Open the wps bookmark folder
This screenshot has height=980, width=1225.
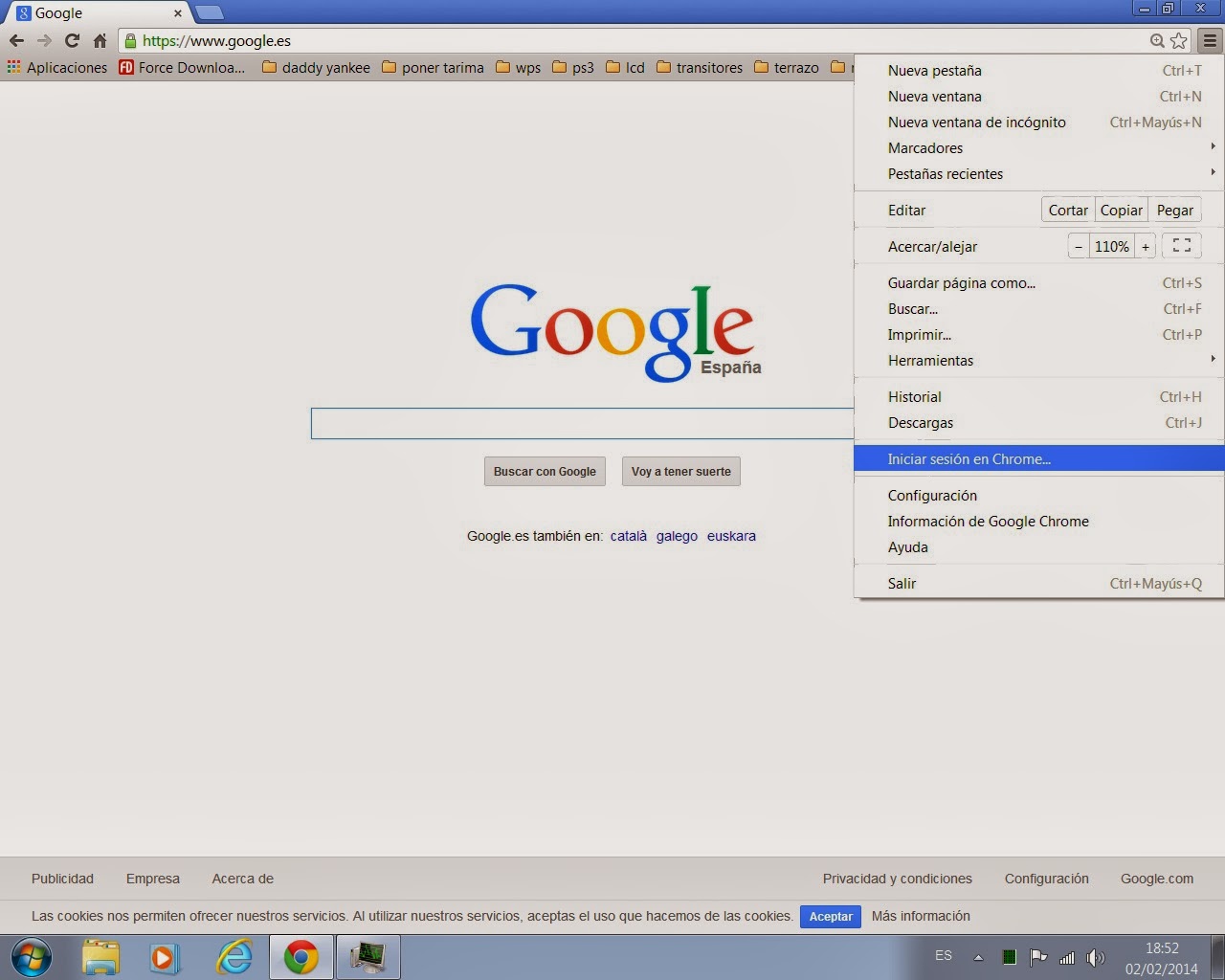pos(518,68)
